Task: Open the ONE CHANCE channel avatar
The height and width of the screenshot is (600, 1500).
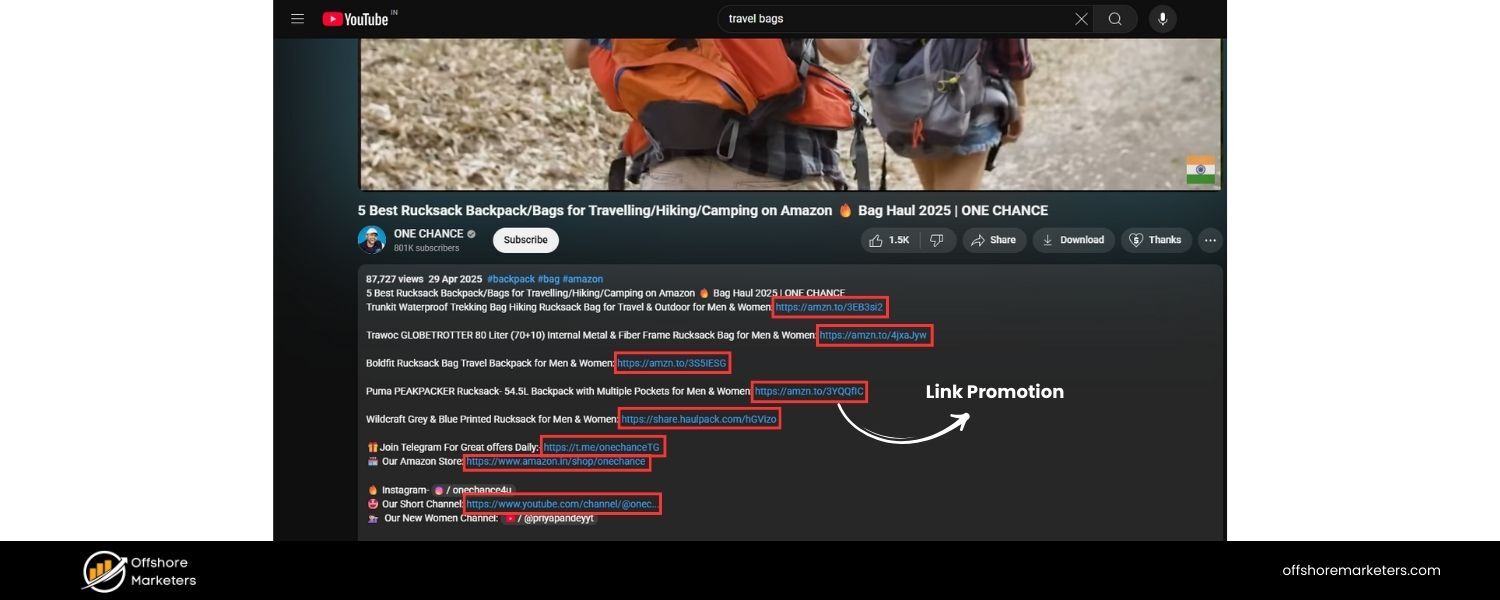Action: click(371, 239)
